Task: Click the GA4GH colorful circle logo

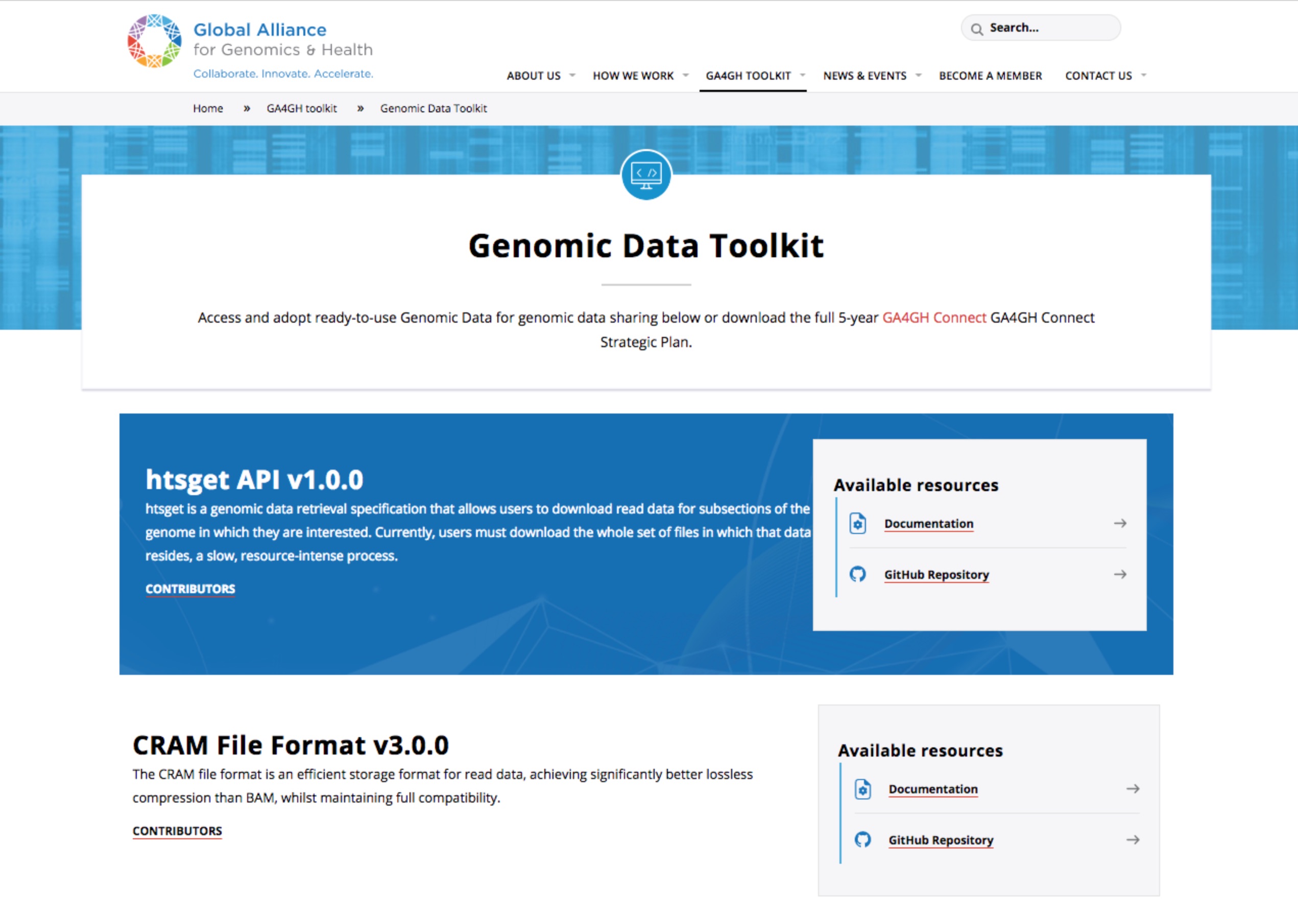Action: [154, 41]
